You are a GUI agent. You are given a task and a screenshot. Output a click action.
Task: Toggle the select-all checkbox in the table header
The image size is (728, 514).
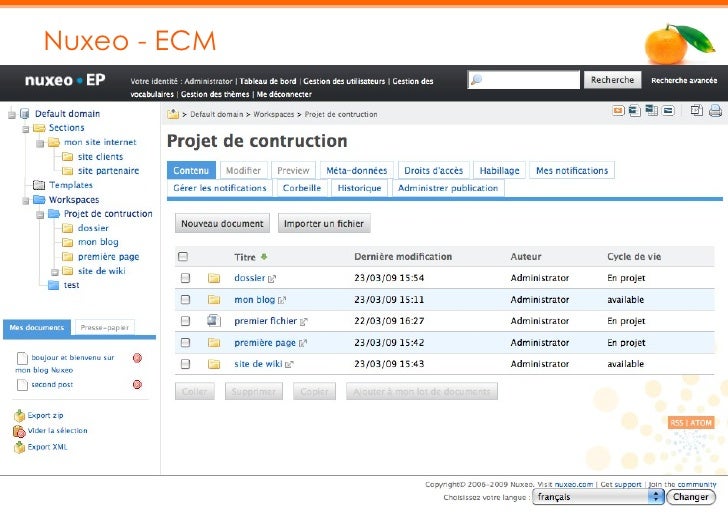tap(183, 256)
